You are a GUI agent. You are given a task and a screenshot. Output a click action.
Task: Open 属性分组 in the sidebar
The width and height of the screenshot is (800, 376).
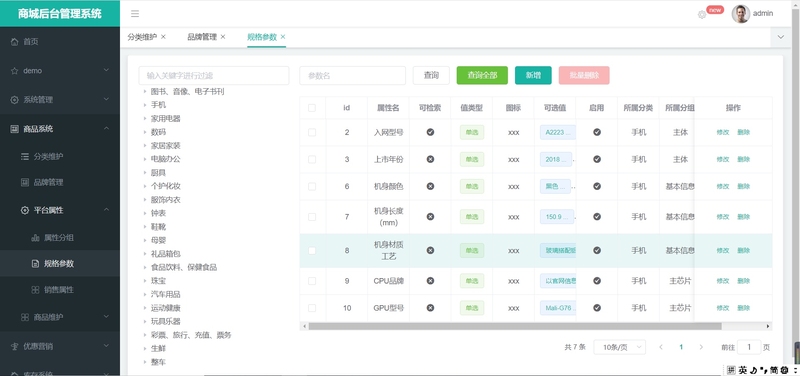pos(60,238)
